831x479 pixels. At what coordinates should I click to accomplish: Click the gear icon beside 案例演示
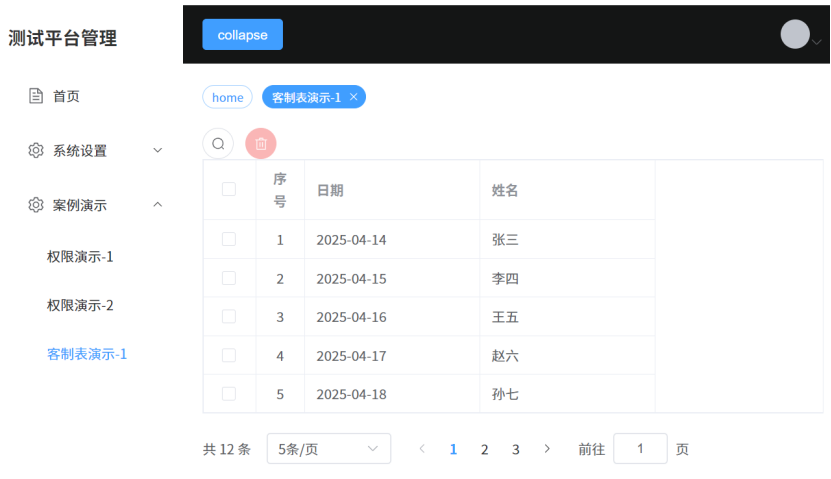click(x=36, y=205)
